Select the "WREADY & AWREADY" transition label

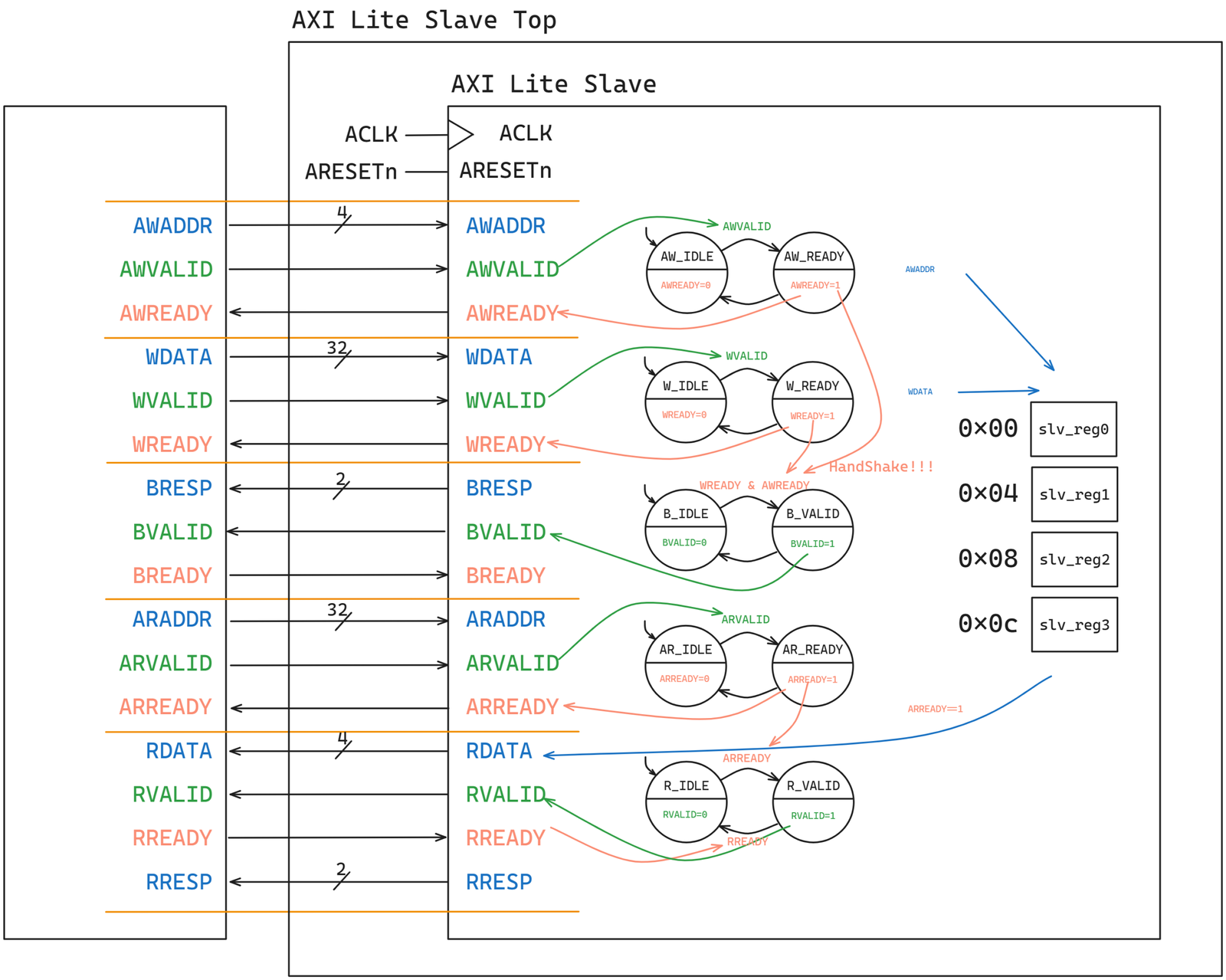point(754,485)
